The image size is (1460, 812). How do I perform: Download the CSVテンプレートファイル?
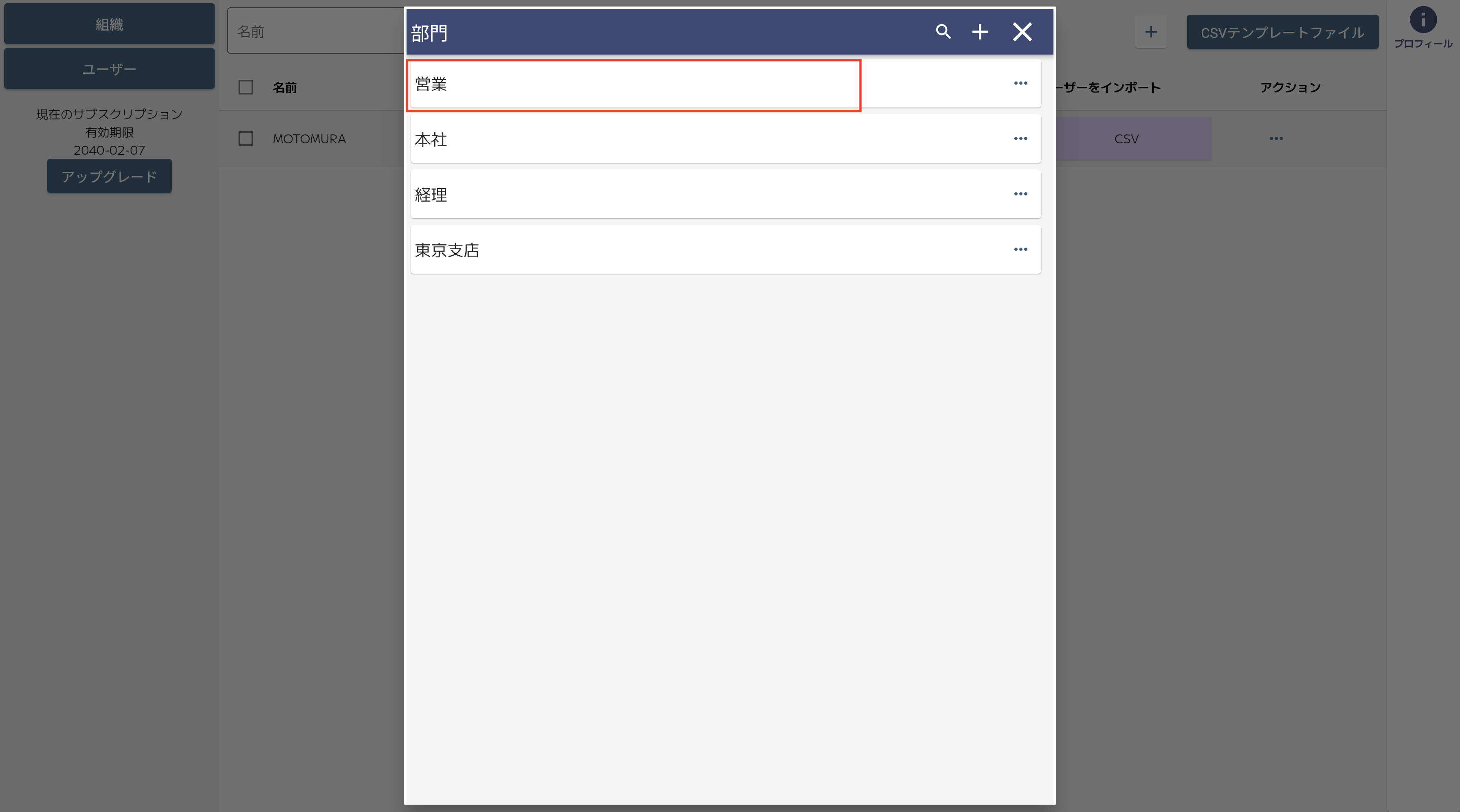tap(1282, 32)
